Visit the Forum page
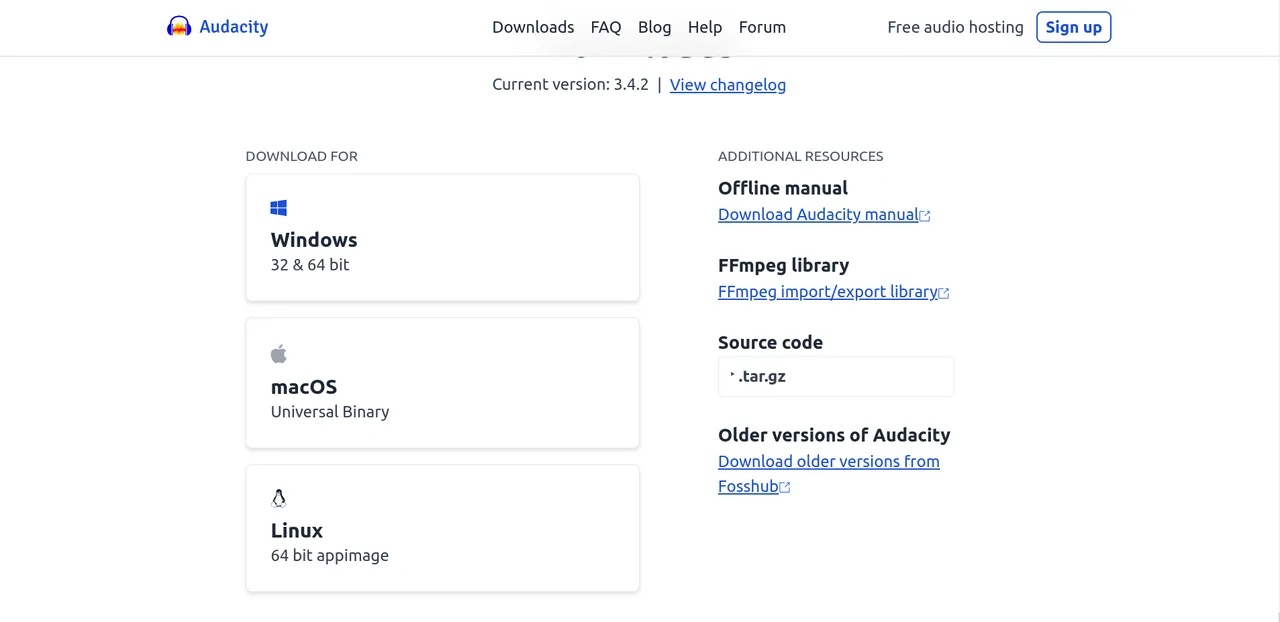This screenshot has width=1280, height=622. pos(762,27)
